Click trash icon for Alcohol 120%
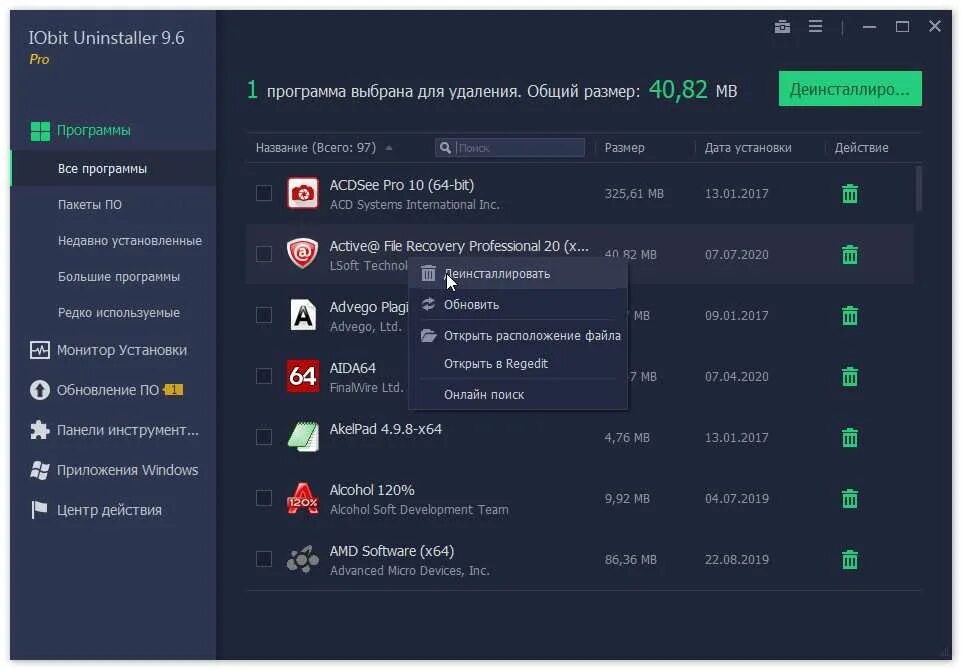The image size is (962, 670). pyautogui.click(x=850, y=498)
